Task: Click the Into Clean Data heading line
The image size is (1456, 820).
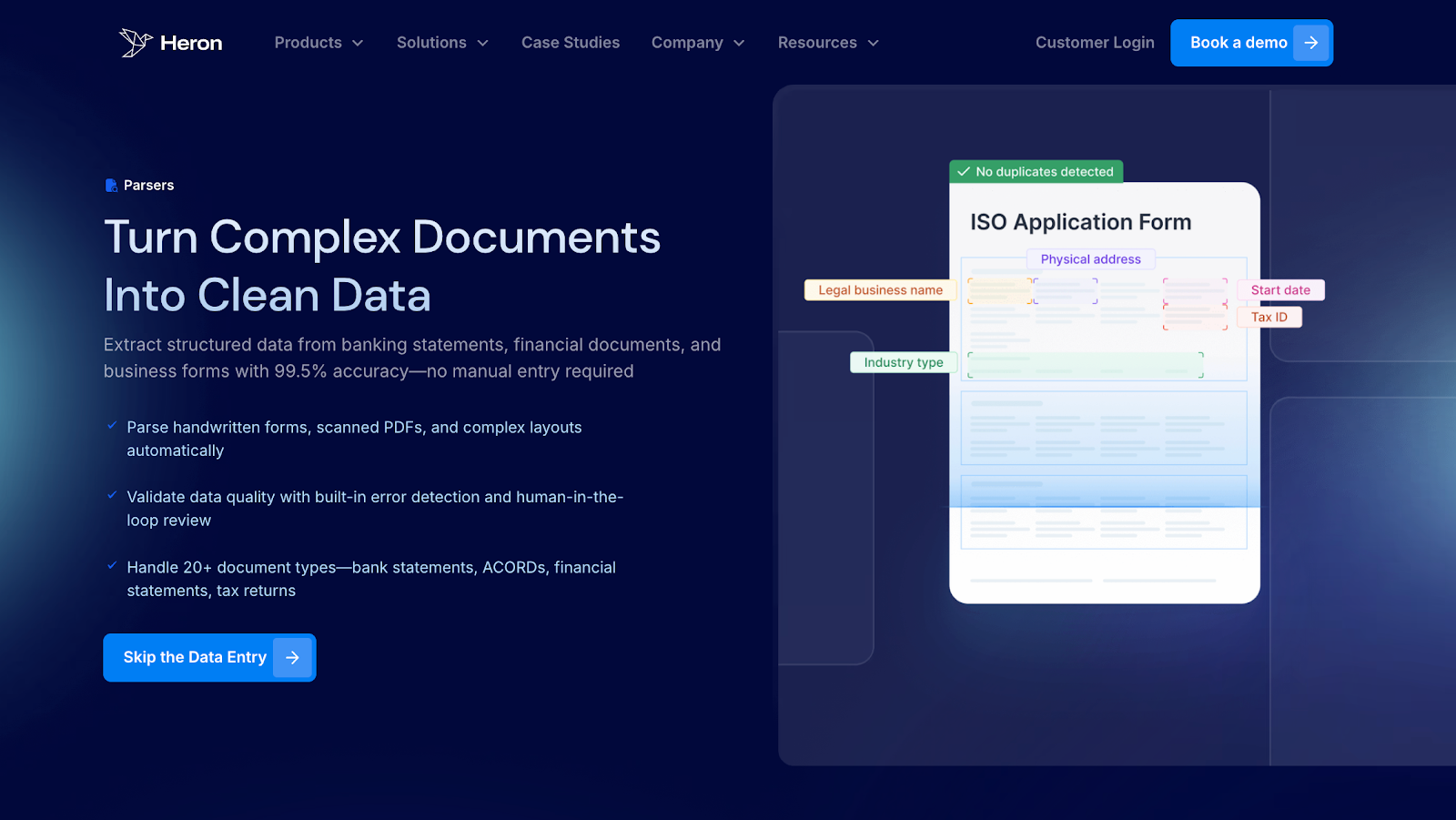Action: [x=268, y=296]
